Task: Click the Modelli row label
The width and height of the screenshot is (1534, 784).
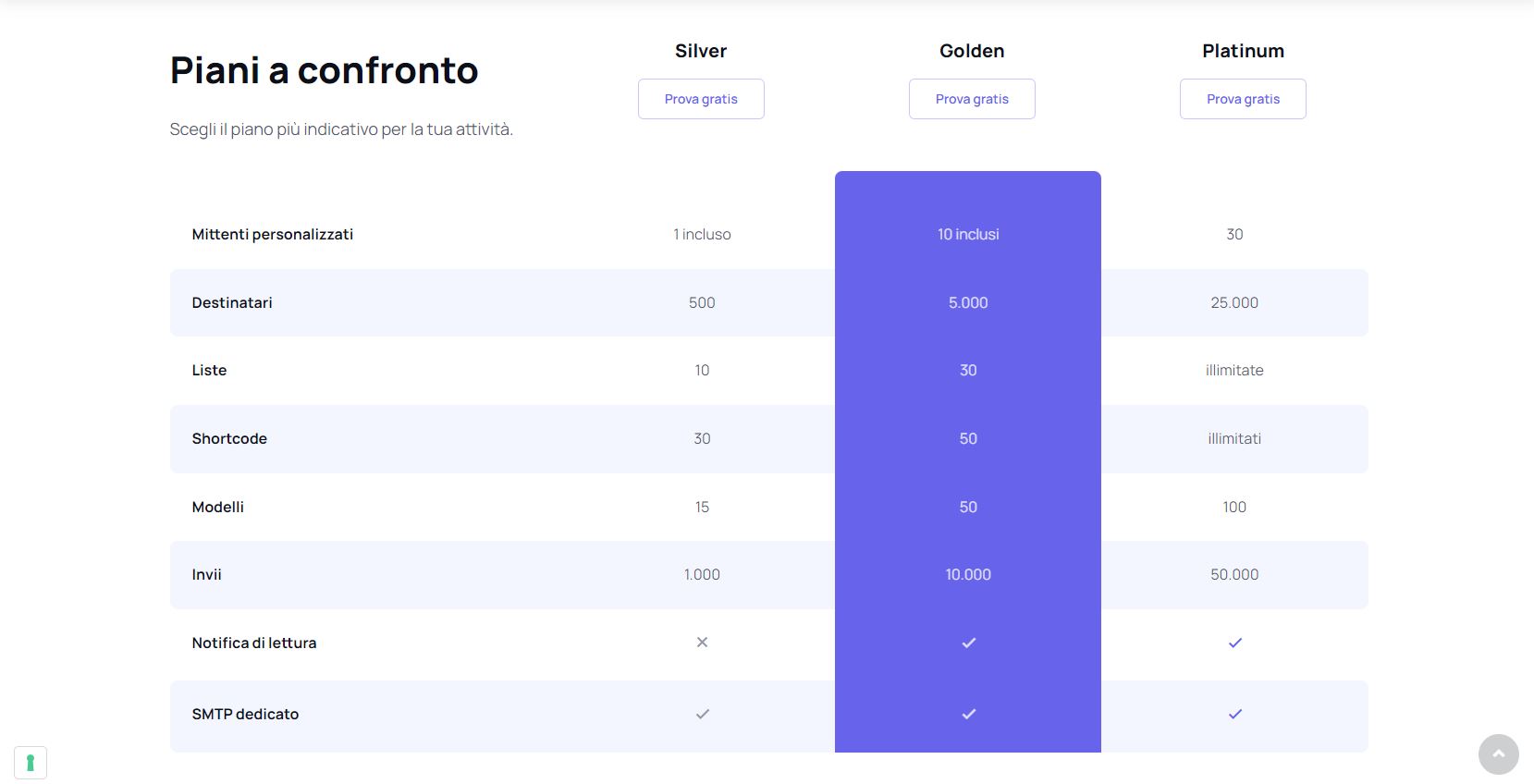Action: click(218, 507)
